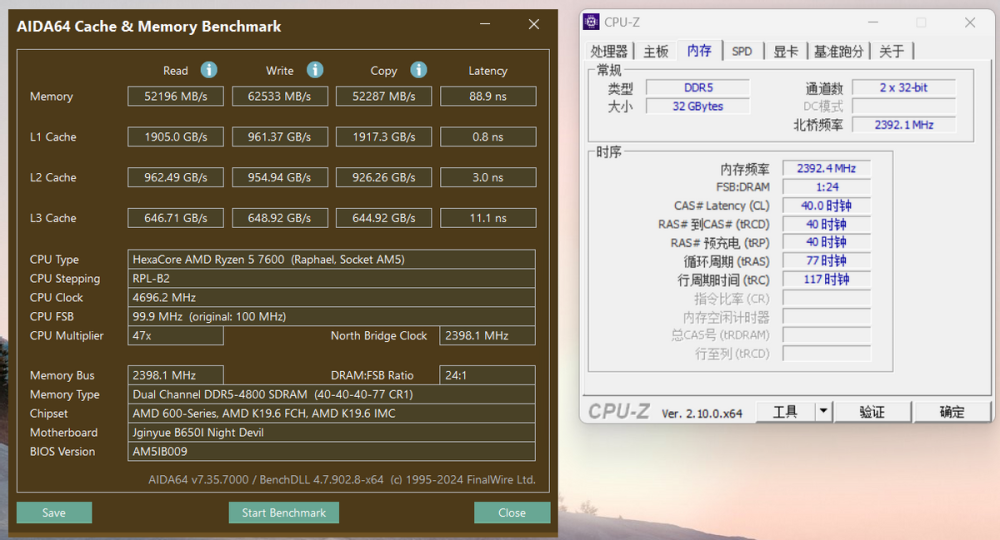Click the Copy info icon in AIDA64
Screen dimensions: 1000x540
click(x=418, y=69)
